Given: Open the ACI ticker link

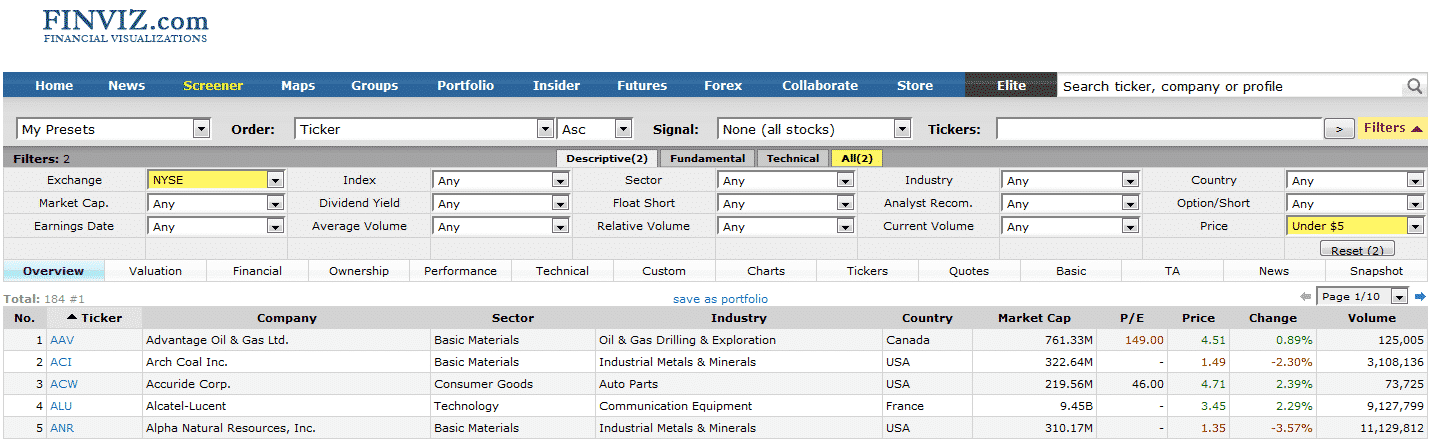Looking at the screenshot, I should [61, 362].
